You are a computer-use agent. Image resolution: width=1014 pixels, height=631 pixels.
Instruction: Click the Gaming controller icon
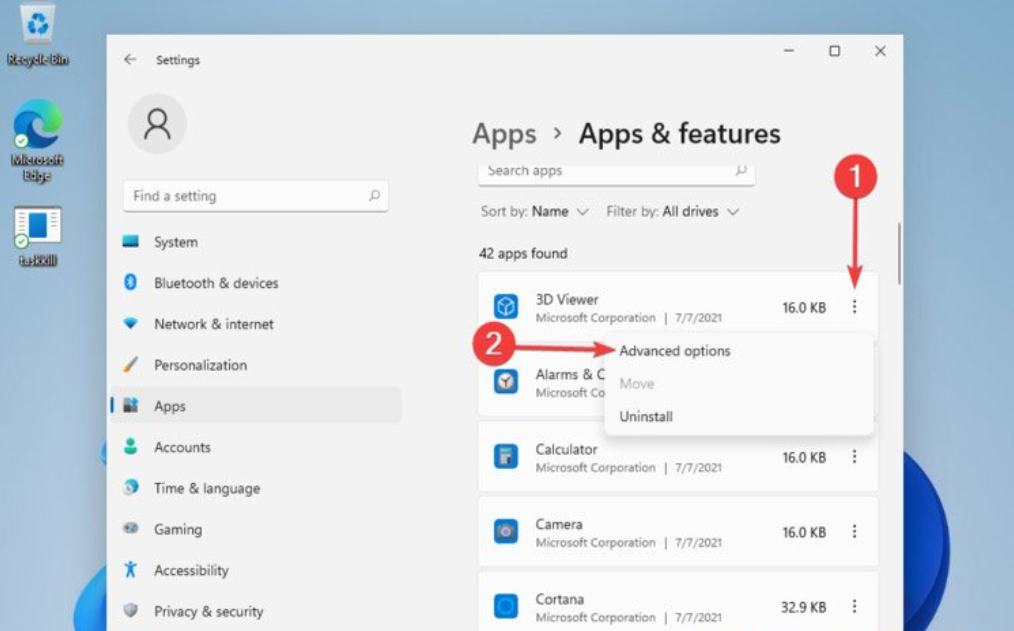[131, 529]
